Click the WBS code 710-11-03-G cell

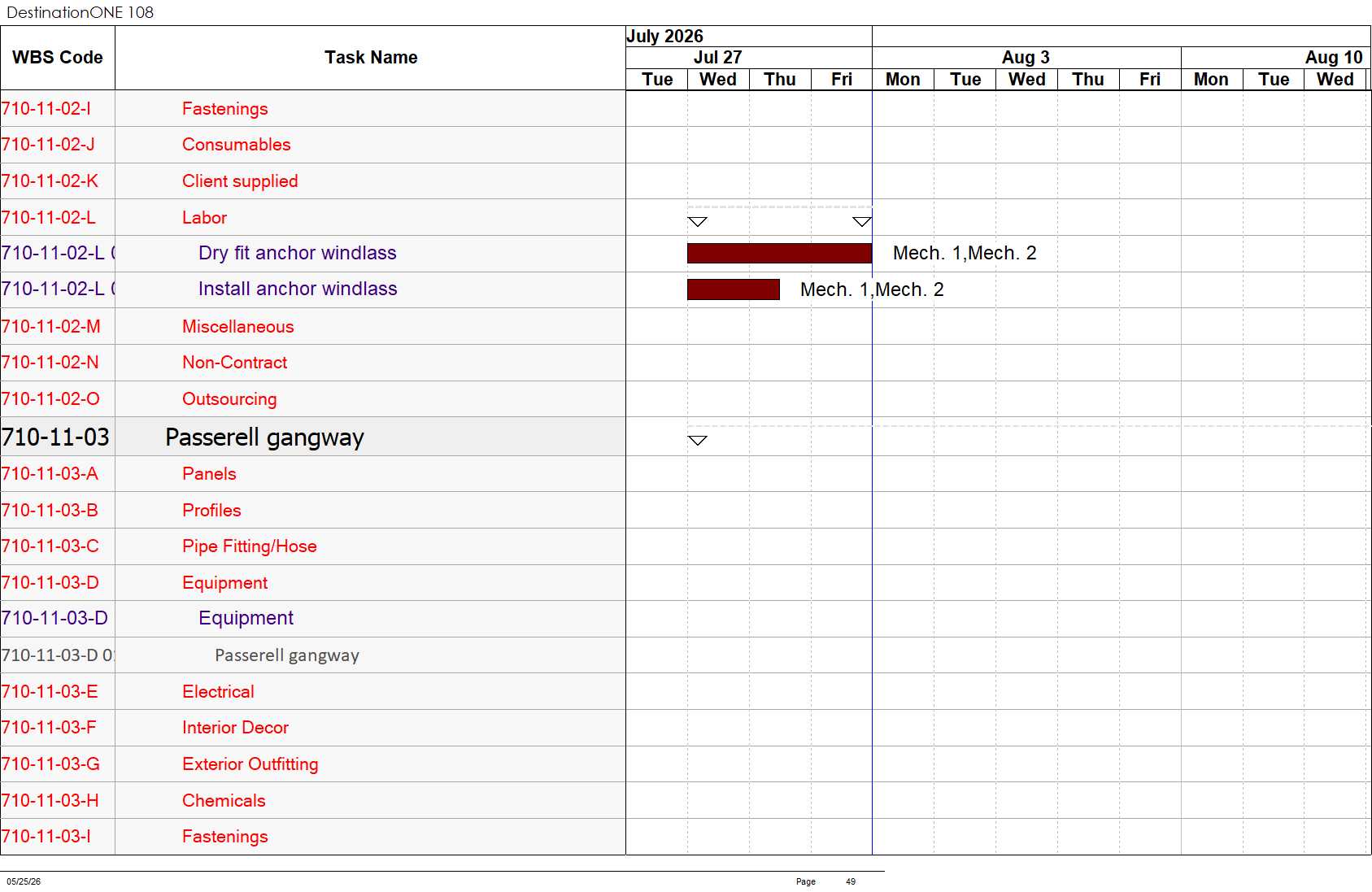coord(58,764)
